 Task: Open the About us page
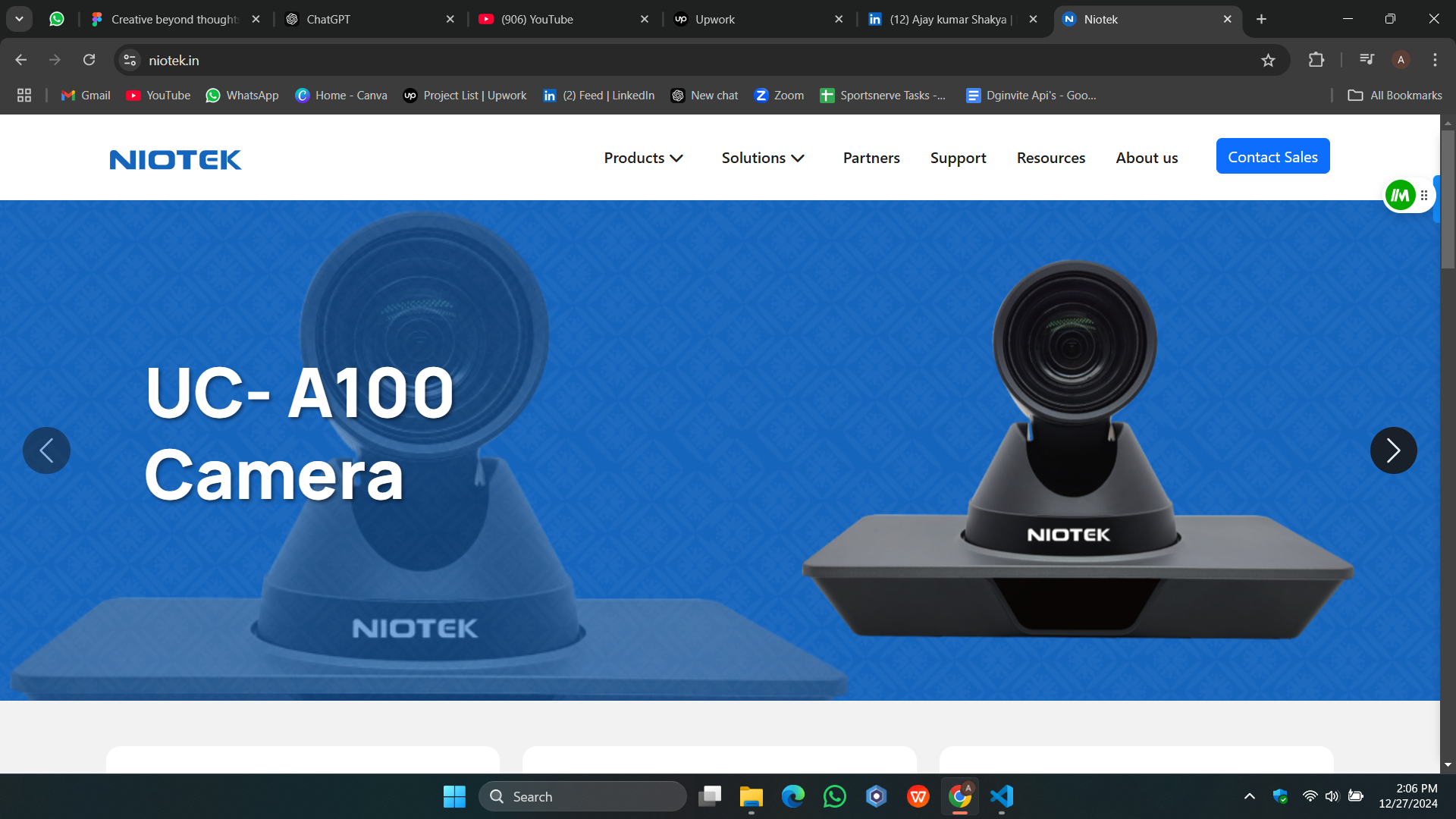1147,158
